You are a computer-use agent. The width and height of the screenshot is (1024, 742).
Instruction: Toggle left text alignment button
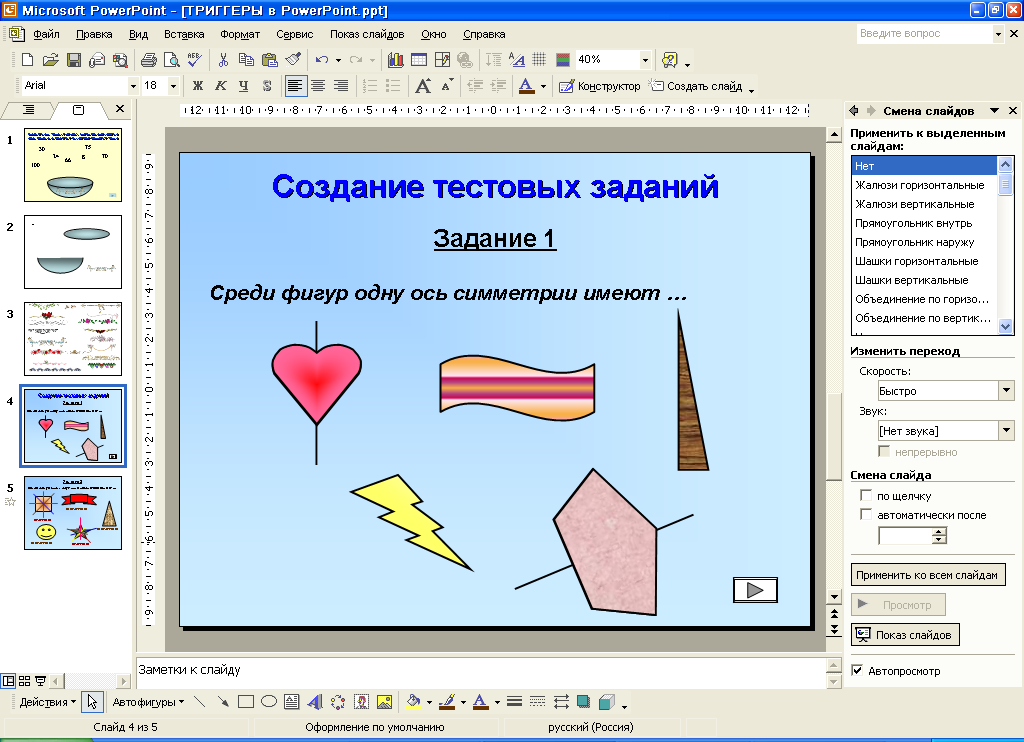(295, 86)
